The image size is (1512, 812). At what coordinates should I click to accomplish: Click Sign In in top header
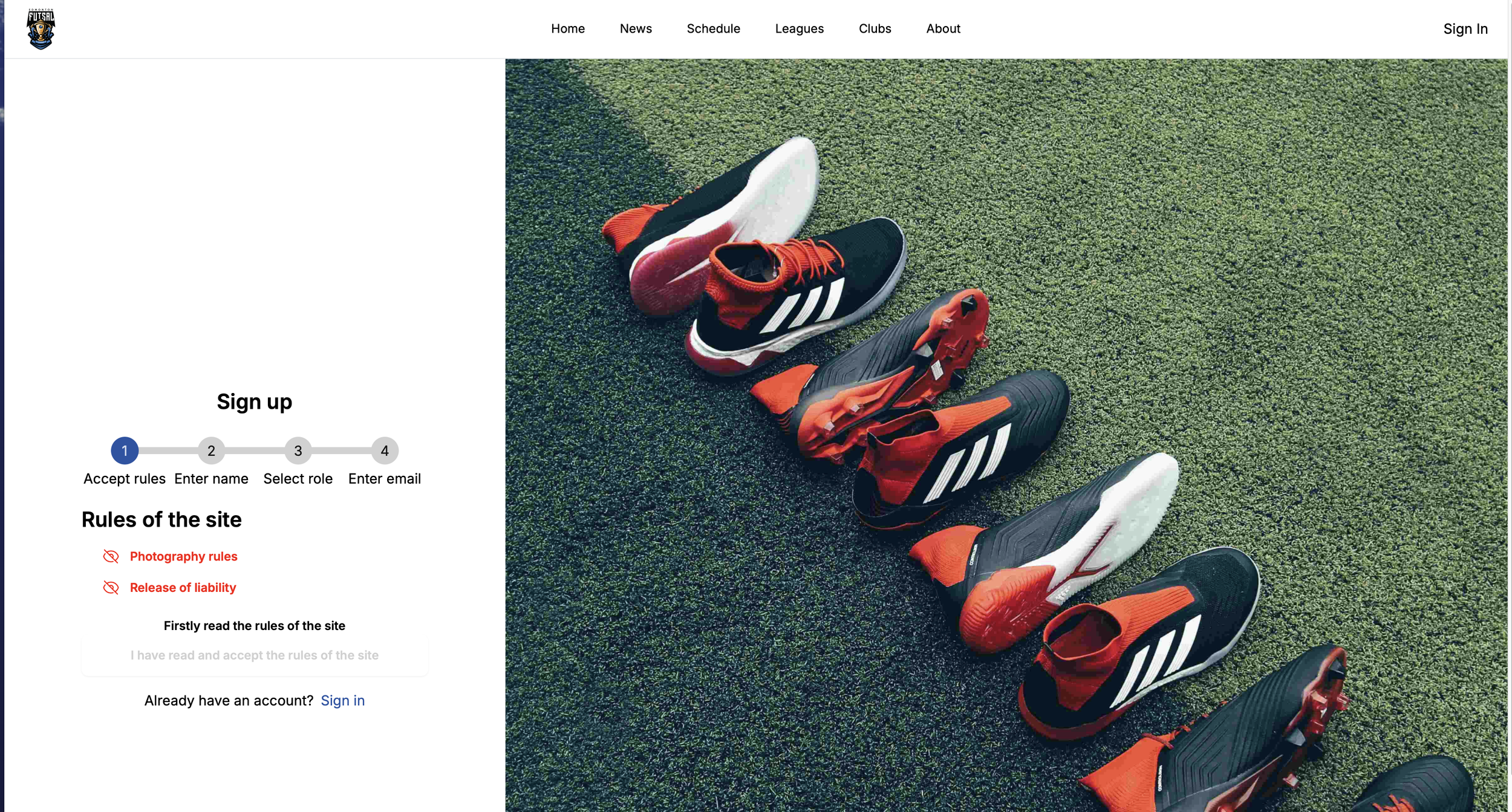coord(1465,29)
